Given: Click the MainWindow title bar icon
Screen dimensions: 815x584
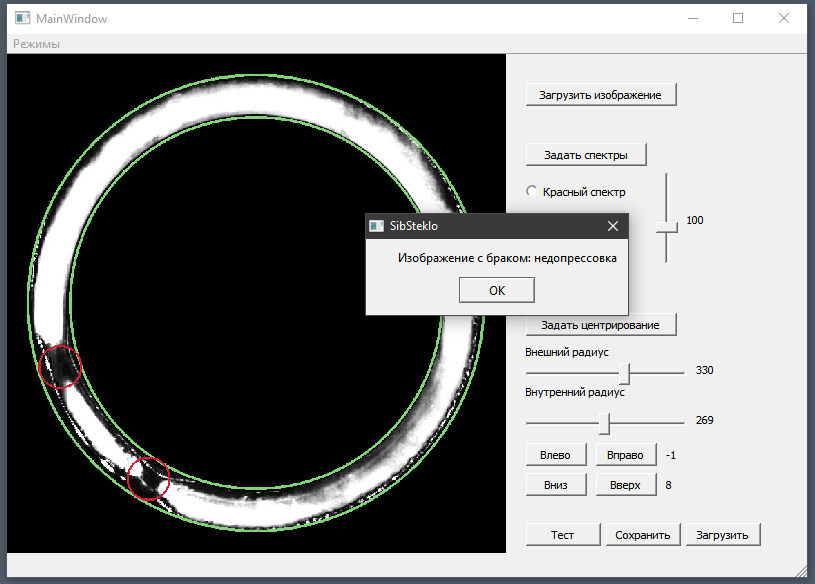Looking at the screenshot, I should coord(22,18).
